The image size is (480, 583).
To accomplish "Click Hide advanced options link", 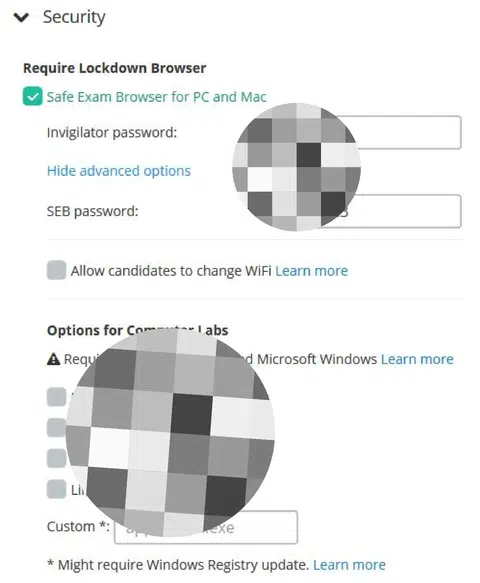I will [119, 171].
